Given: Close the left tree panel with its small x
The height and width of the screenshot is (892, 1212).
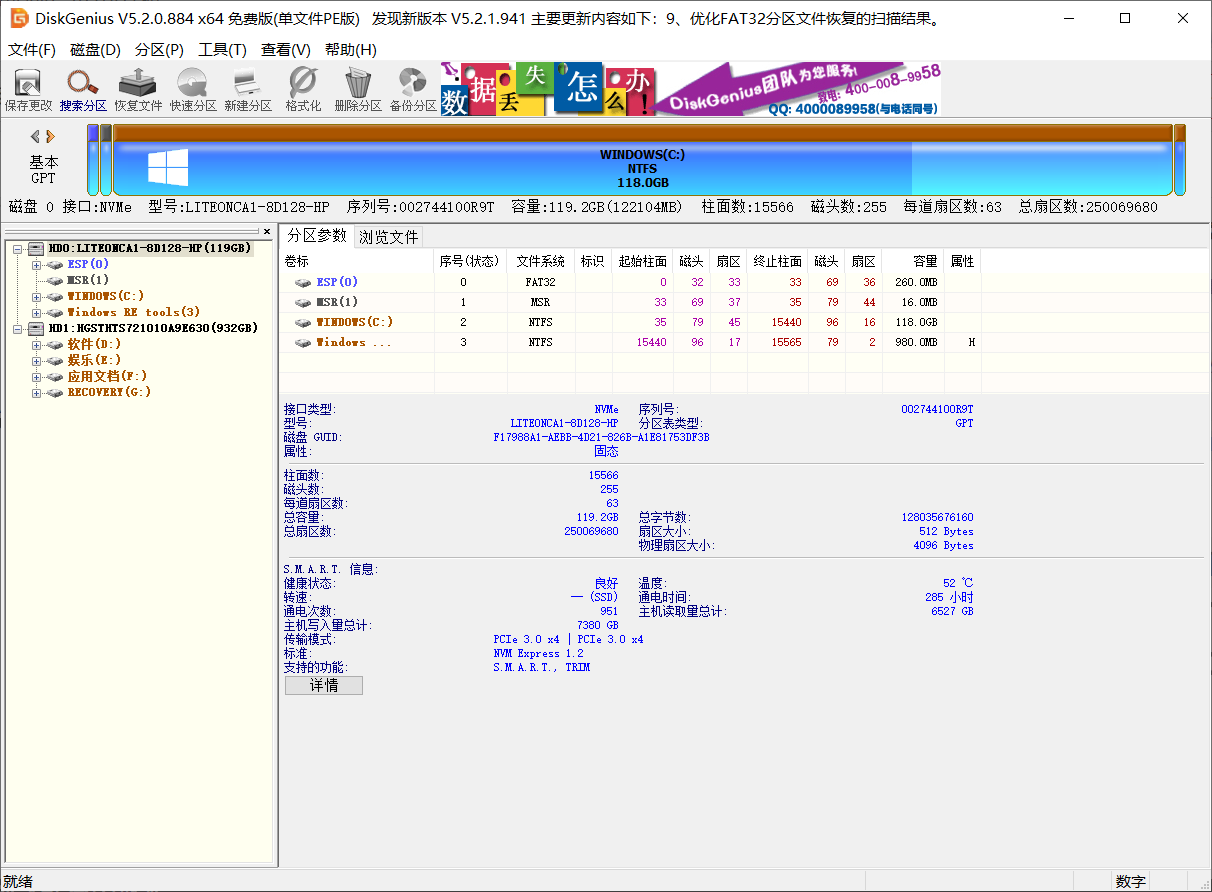Looking at the screenshot, I should (x=267, y=231).
